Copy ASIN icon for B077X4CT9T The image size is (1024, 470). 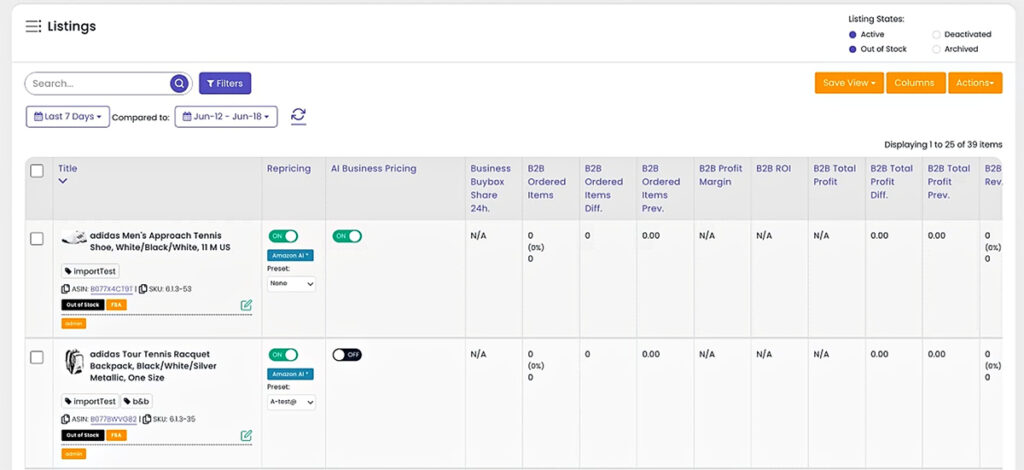pos(65,289)
